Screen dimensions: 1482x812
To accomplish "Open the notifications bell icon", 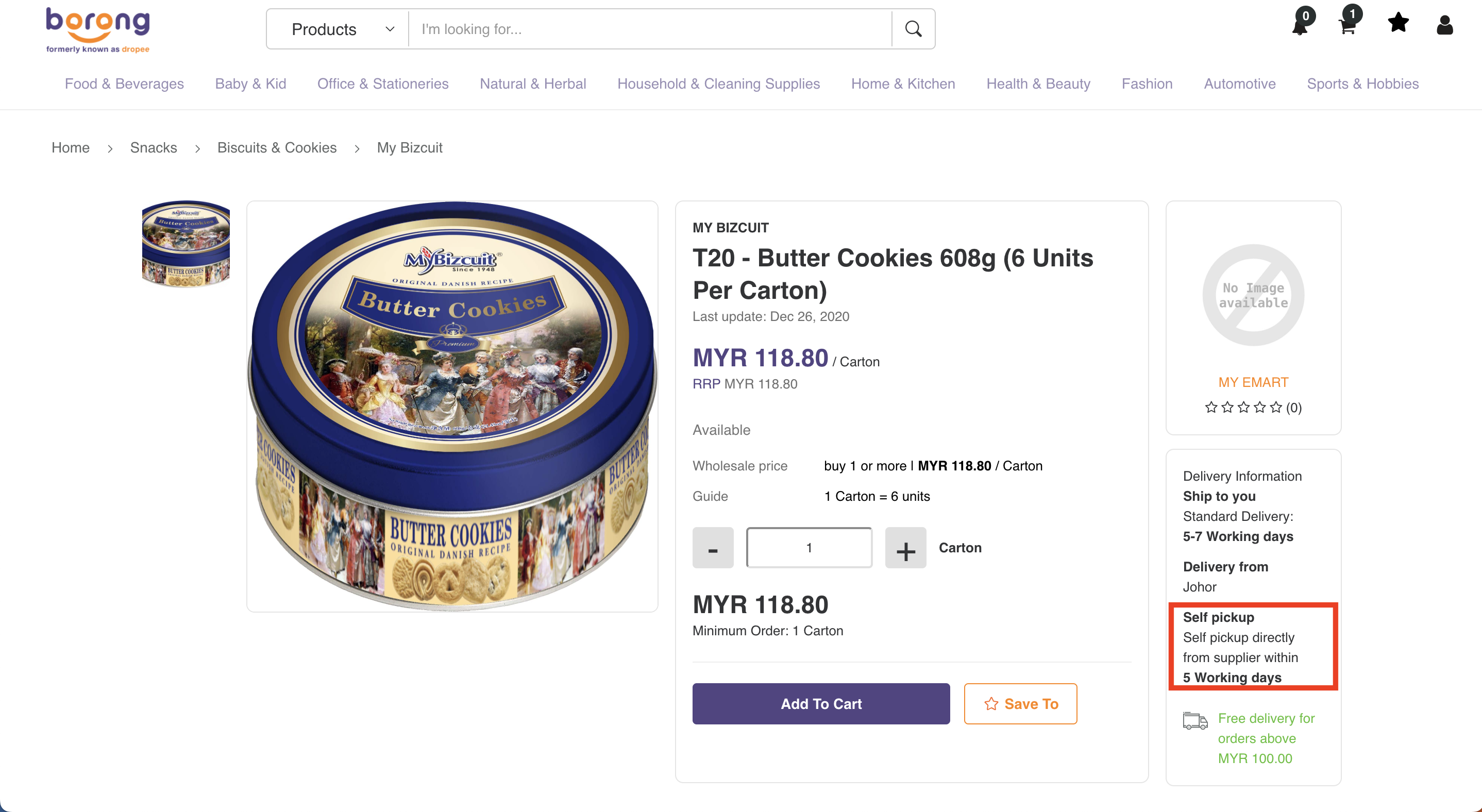I will (1300, 24).
